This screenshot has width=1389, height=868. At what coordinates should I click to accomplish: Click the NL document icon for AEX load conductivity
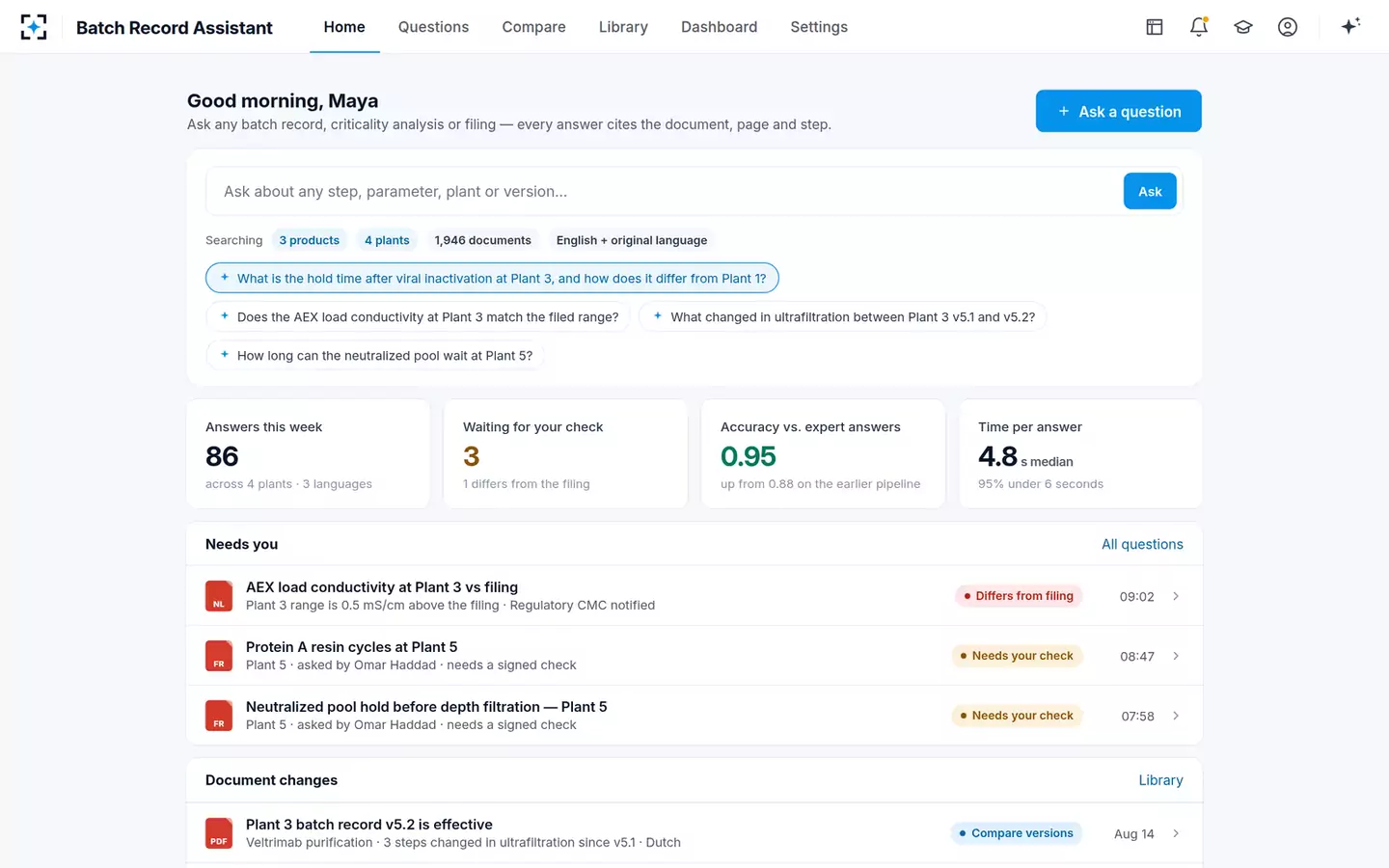pyautogui.click(x=219, y=596)
